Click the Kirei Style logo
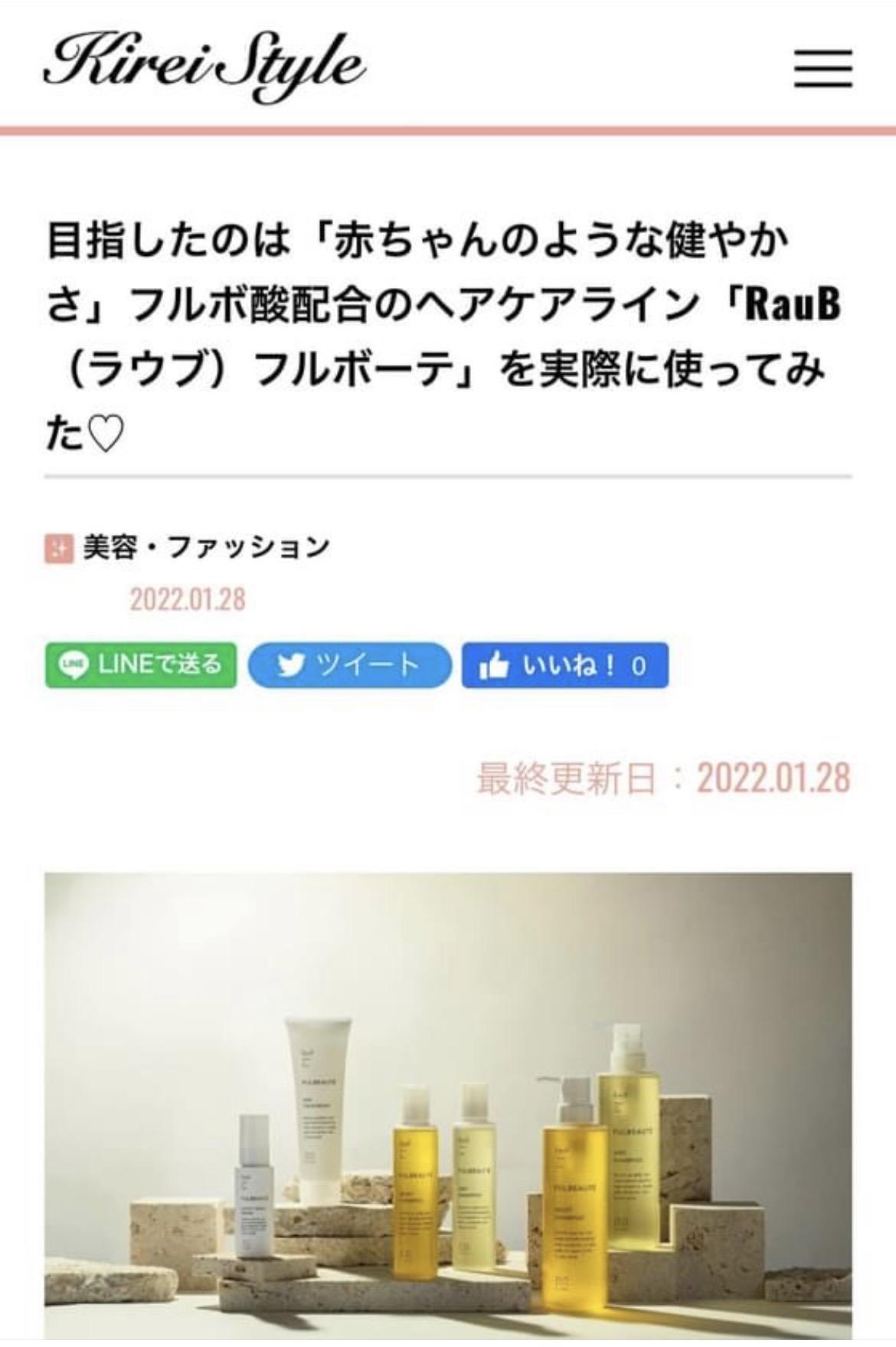Viewport: 896px width, 1347px height. click(205, 67)
